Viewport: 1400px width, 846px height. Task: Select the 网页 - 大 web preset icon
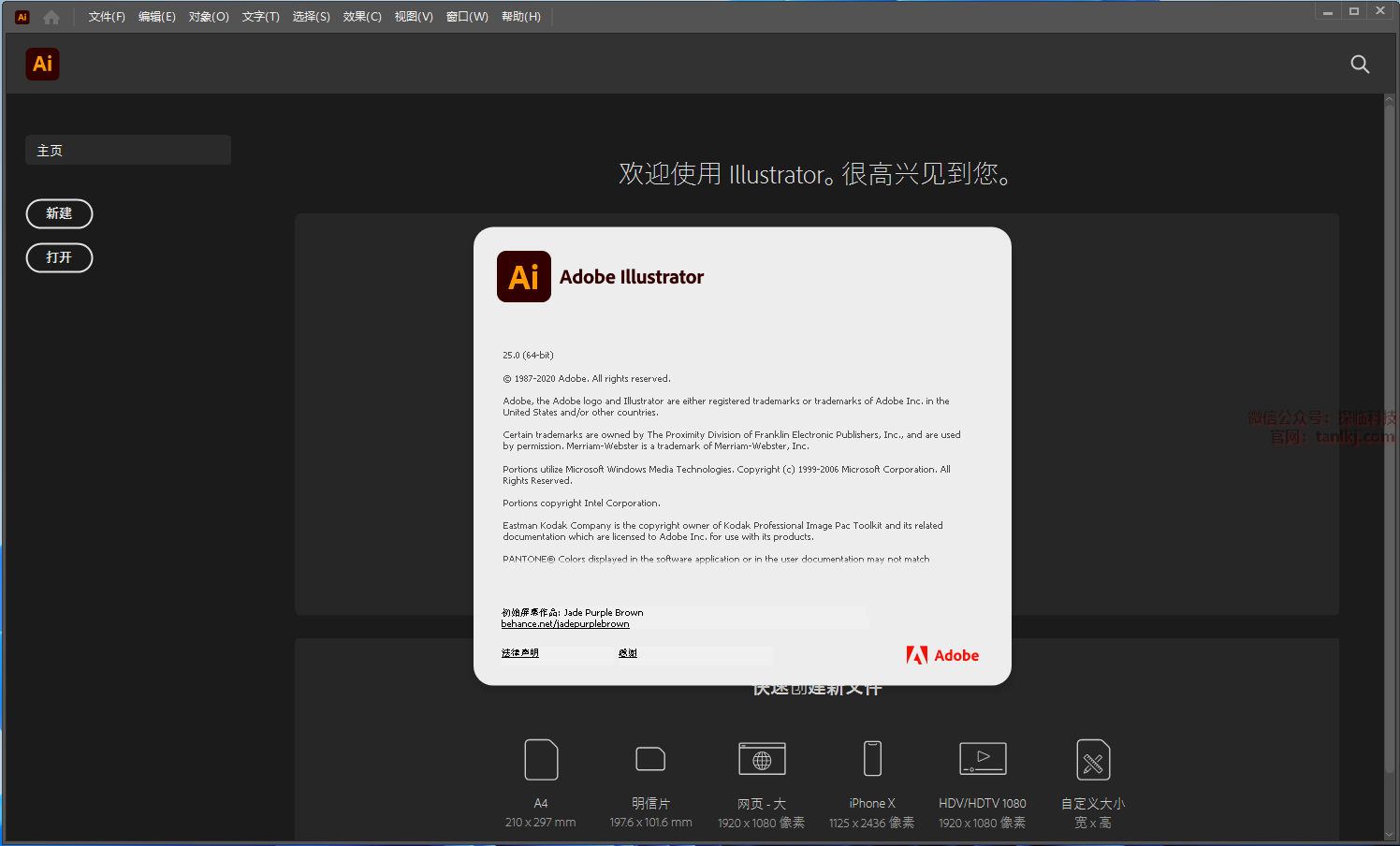click(762, 759)
